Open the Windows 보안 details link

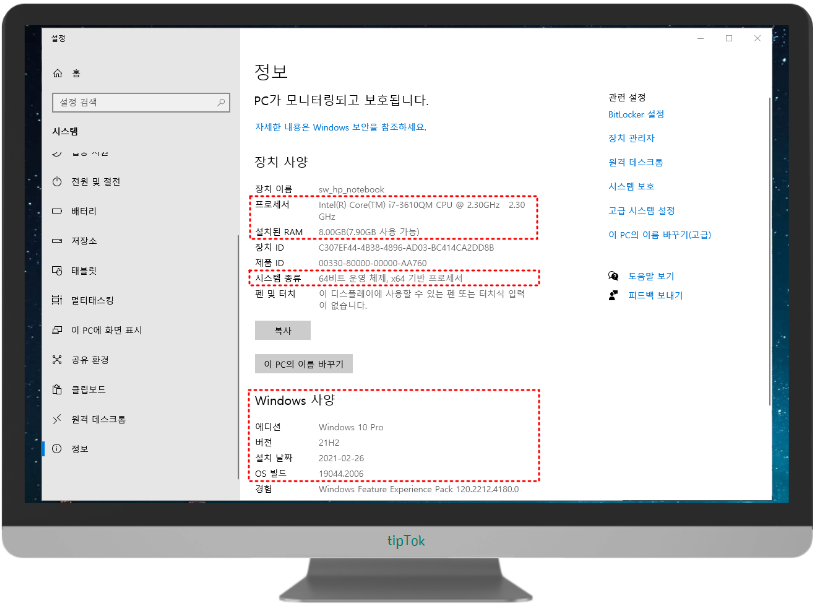(x=340, y=127)
